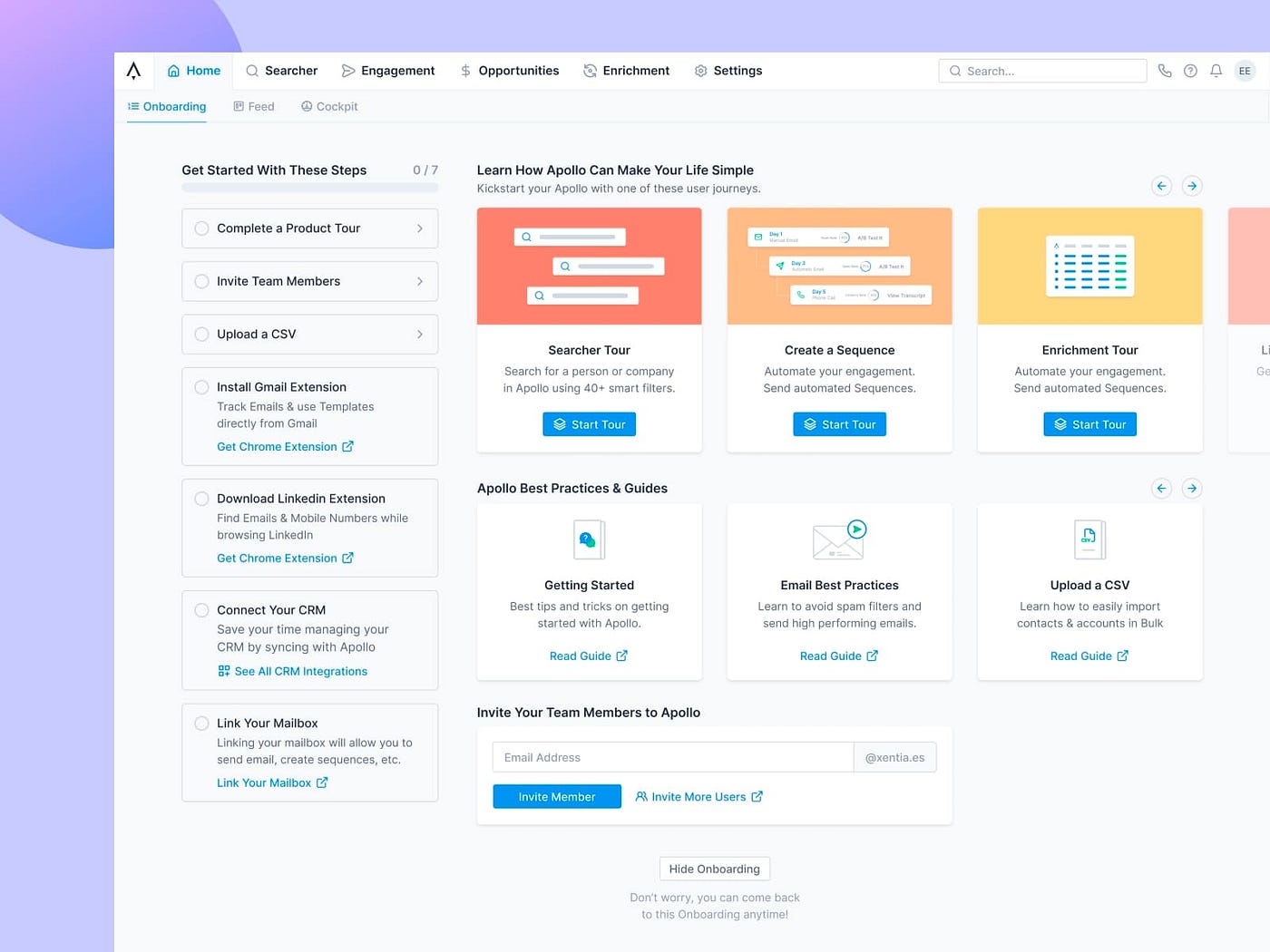Focus the Email Address input field
This screenshot has height=952, width=1270.
[x=673, y=758]
